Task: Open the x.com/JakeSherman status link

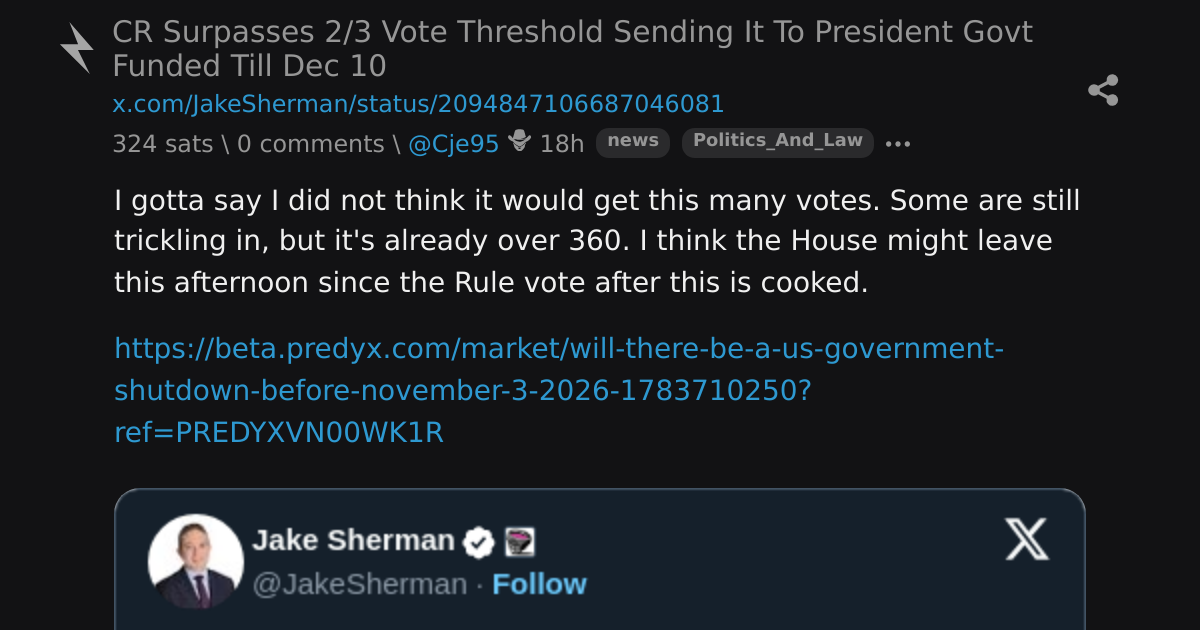Action: [x=418, y=104]
